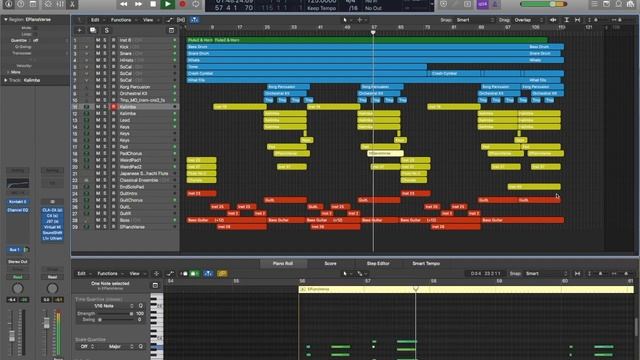Screen dimensions: 640x360
Task: Fast forward using the transport control
Action: click(138, 4)
